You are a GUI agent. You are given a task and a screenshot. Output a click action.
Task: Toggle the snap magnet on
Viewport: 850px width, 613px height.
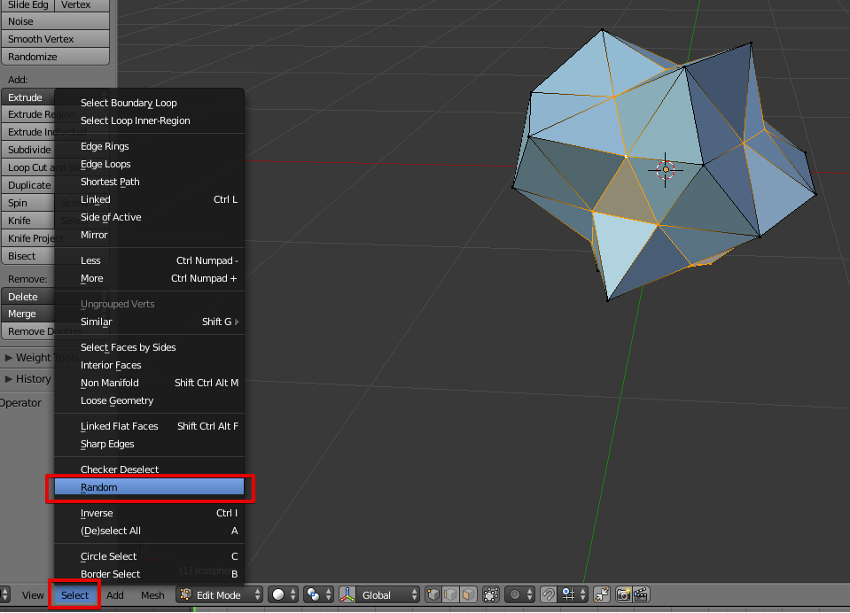pyautogui.click(x=549, y=595)
